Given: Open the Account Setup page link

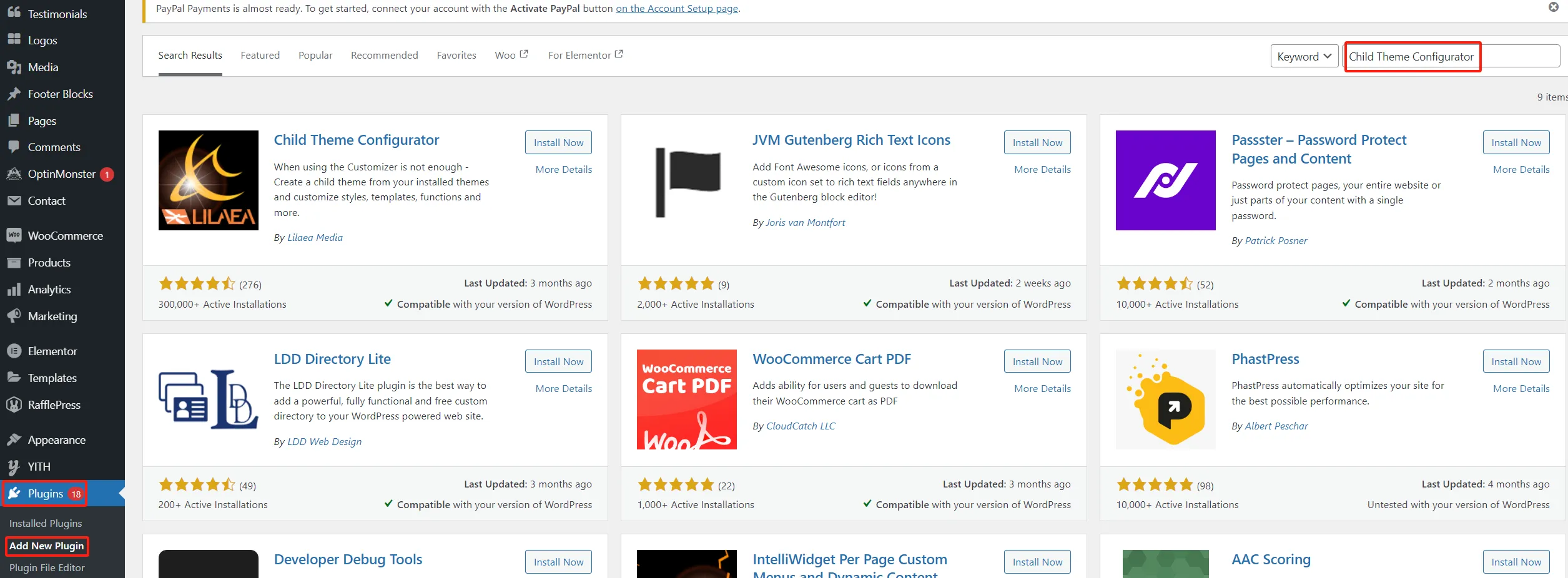Looking at the screenshot, I should click(677, 9).
